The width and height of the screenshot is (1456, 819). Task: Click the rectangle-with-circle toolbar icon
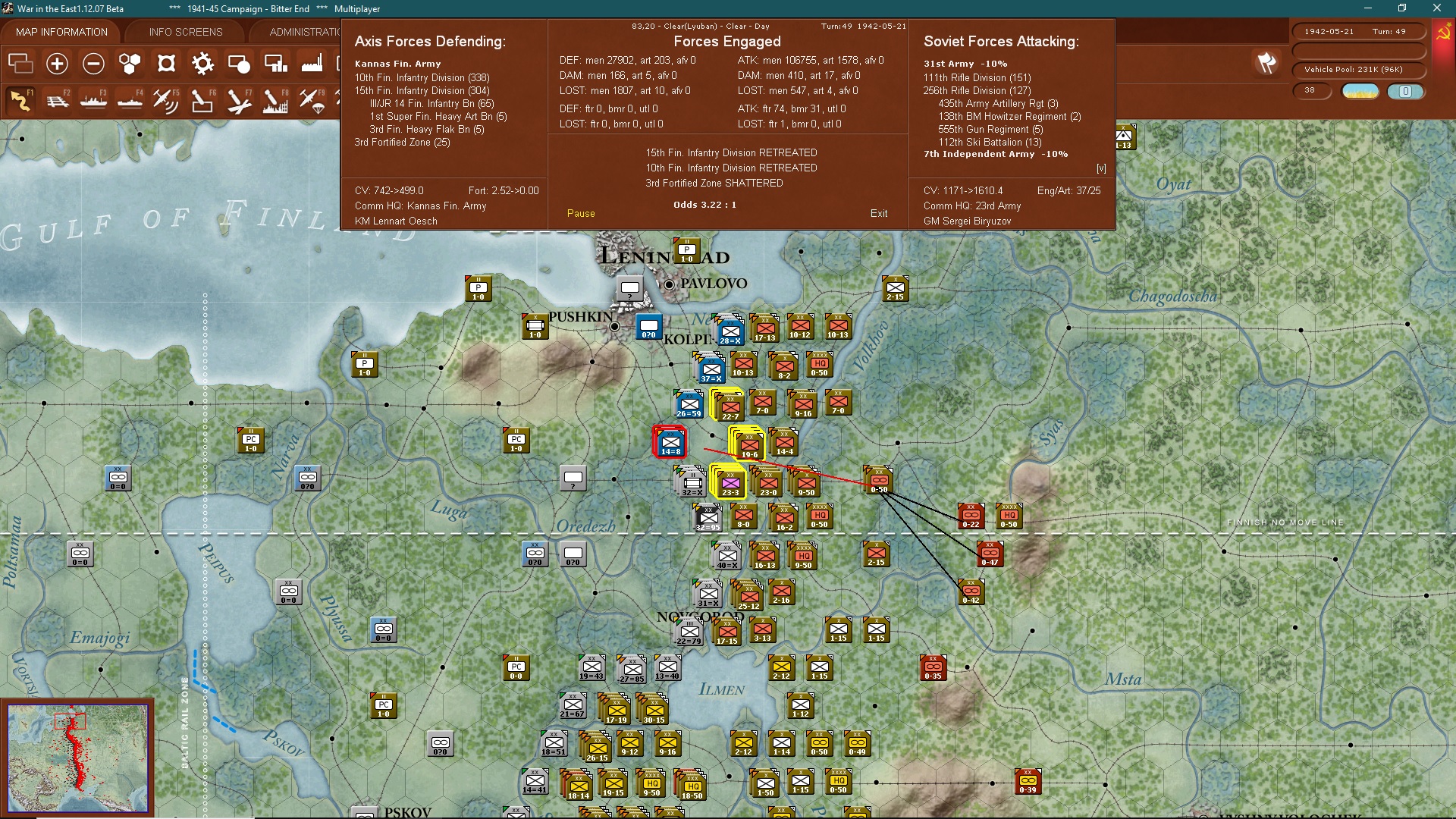[239, 64]
